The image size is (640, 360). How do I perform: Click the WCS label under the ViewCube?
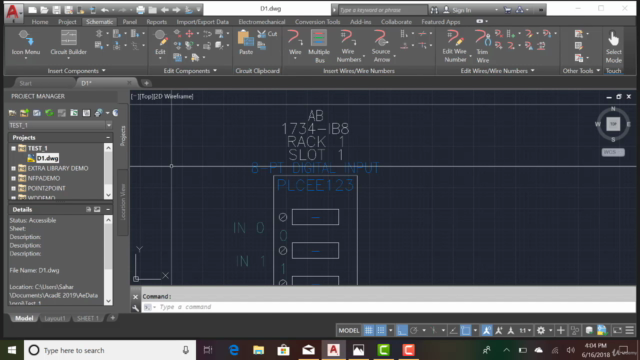tap(613, 152)
